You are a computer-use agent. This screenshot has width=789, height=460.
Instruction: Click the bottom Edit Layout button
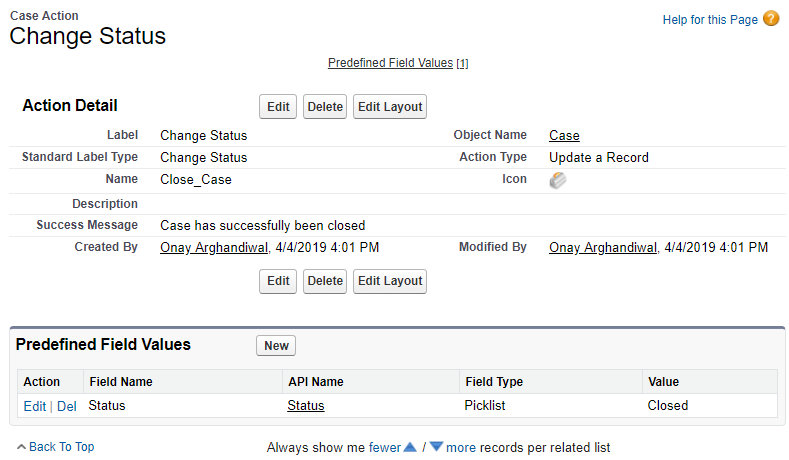pos(390,281)
